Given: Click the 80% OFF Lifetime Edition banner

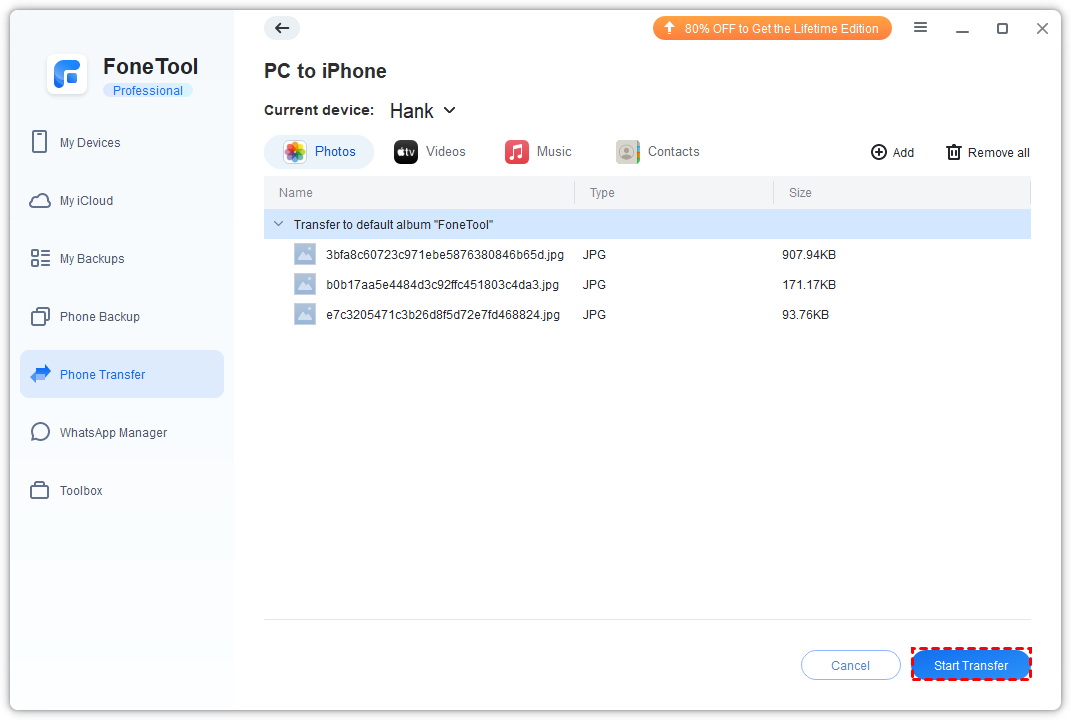Looking at the screenshot, I should point(771,29).
